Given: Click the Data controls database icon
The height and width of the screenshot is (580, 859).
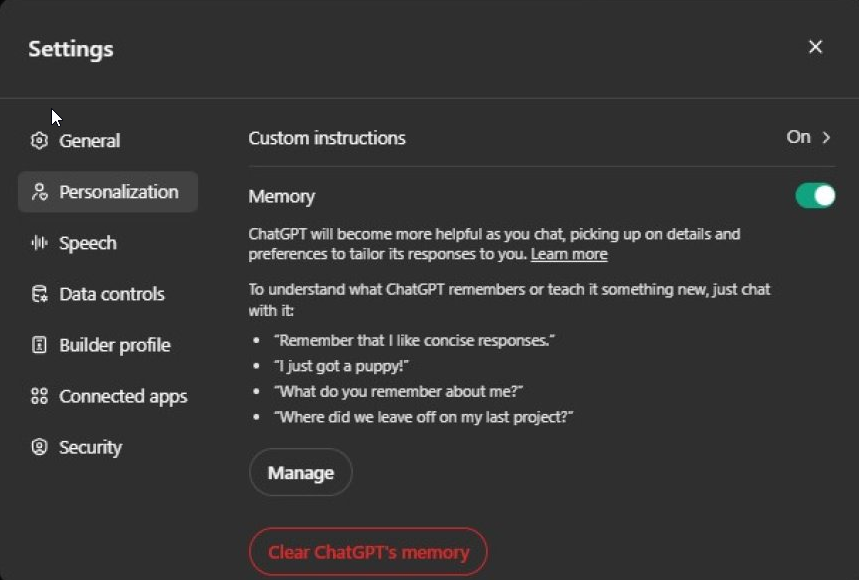Looking at the screenshot, I should tap(39, 294).
